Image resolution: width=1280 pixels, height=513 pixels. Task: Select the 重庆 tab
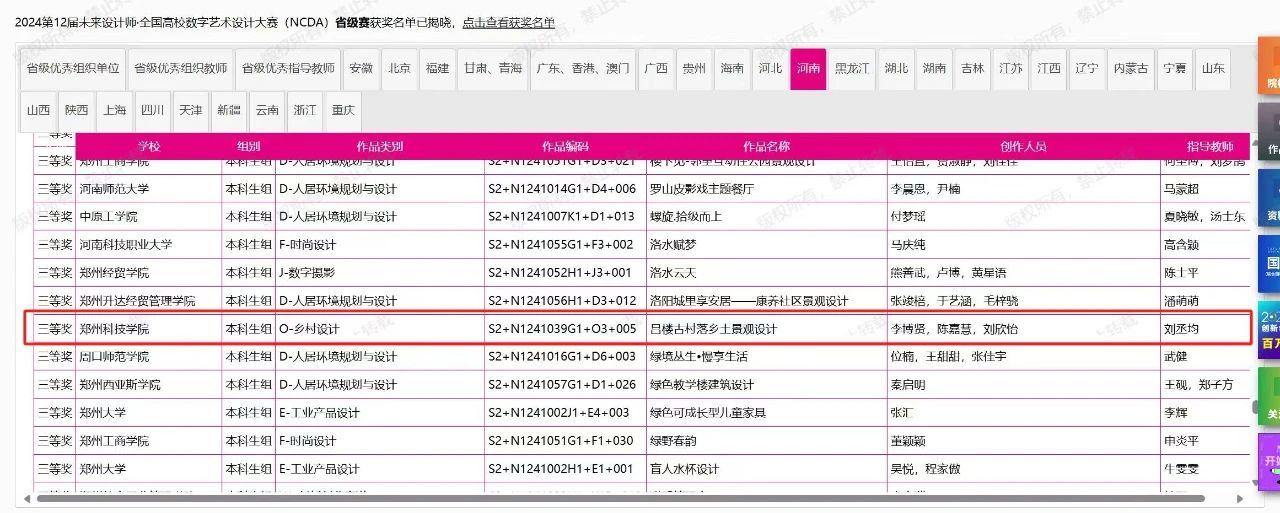(343, 111)
